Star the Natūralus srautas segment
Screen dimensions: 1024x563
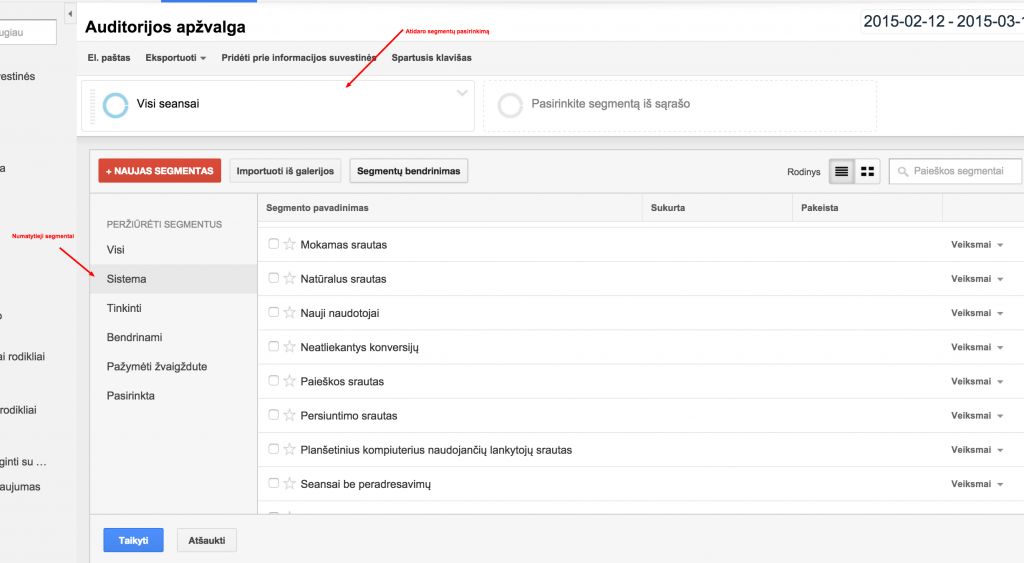tap(289, 278)
